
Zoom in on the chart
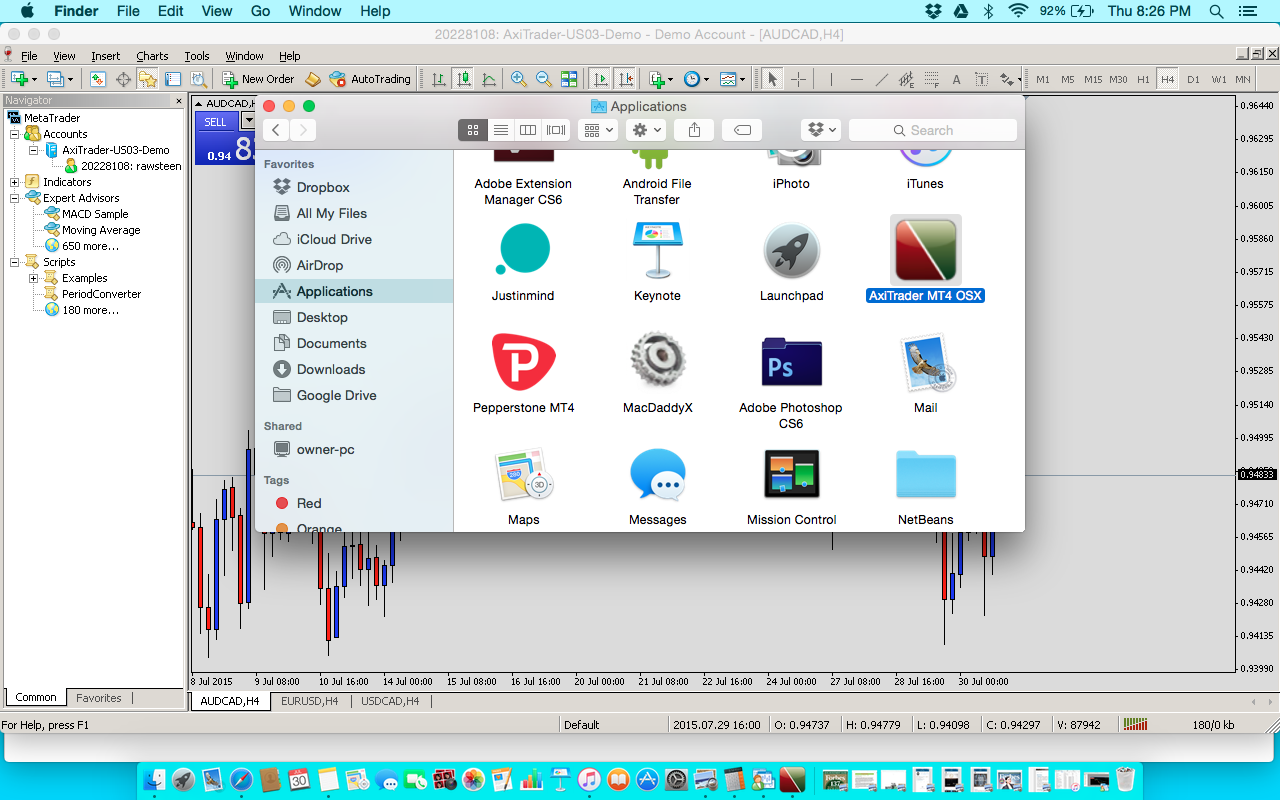519,79
